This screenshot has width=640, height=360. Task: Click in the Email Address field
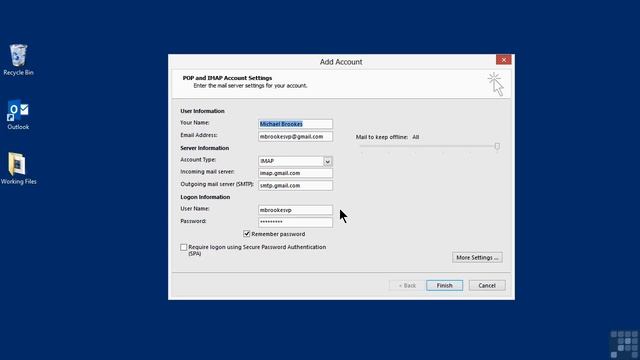pos(296,136)
